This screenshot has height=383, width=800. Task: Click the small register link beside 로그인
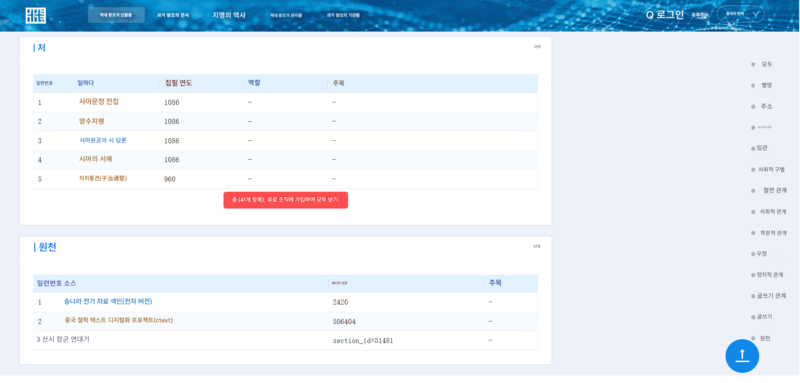[x=699, y=16]
